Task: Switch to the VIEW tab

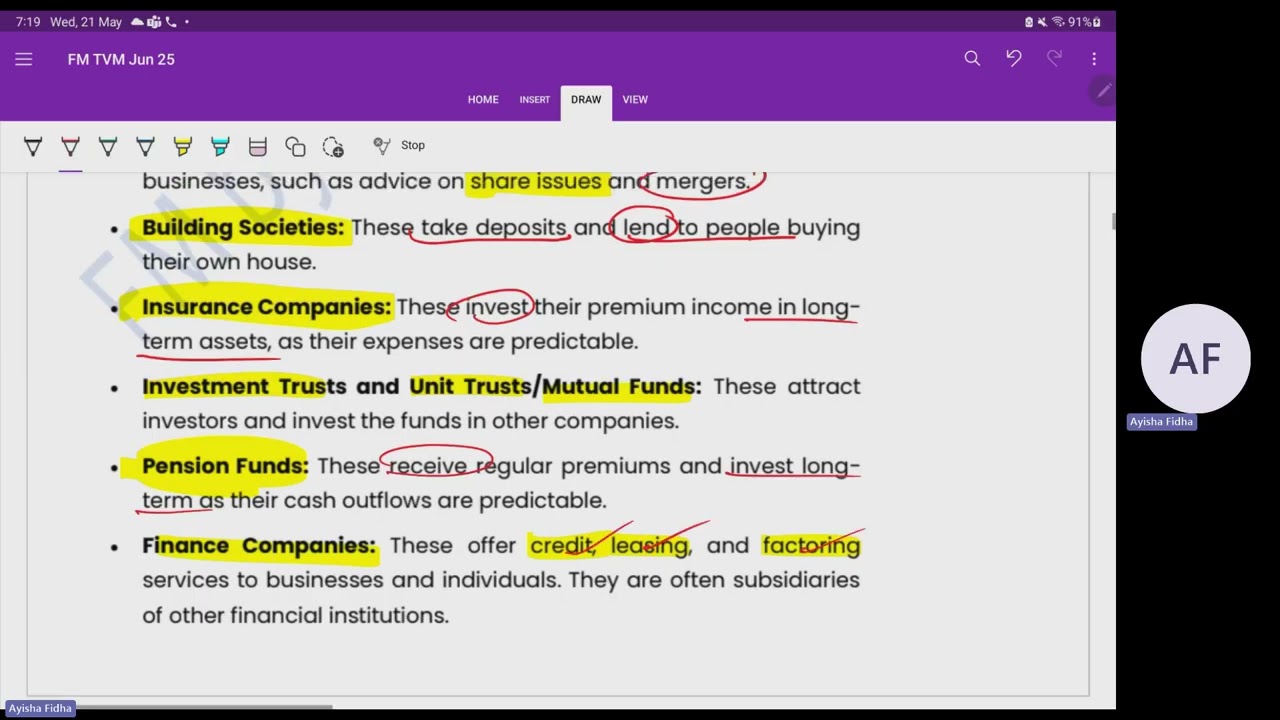Action: pyautogui.click(x=635, y=99)
